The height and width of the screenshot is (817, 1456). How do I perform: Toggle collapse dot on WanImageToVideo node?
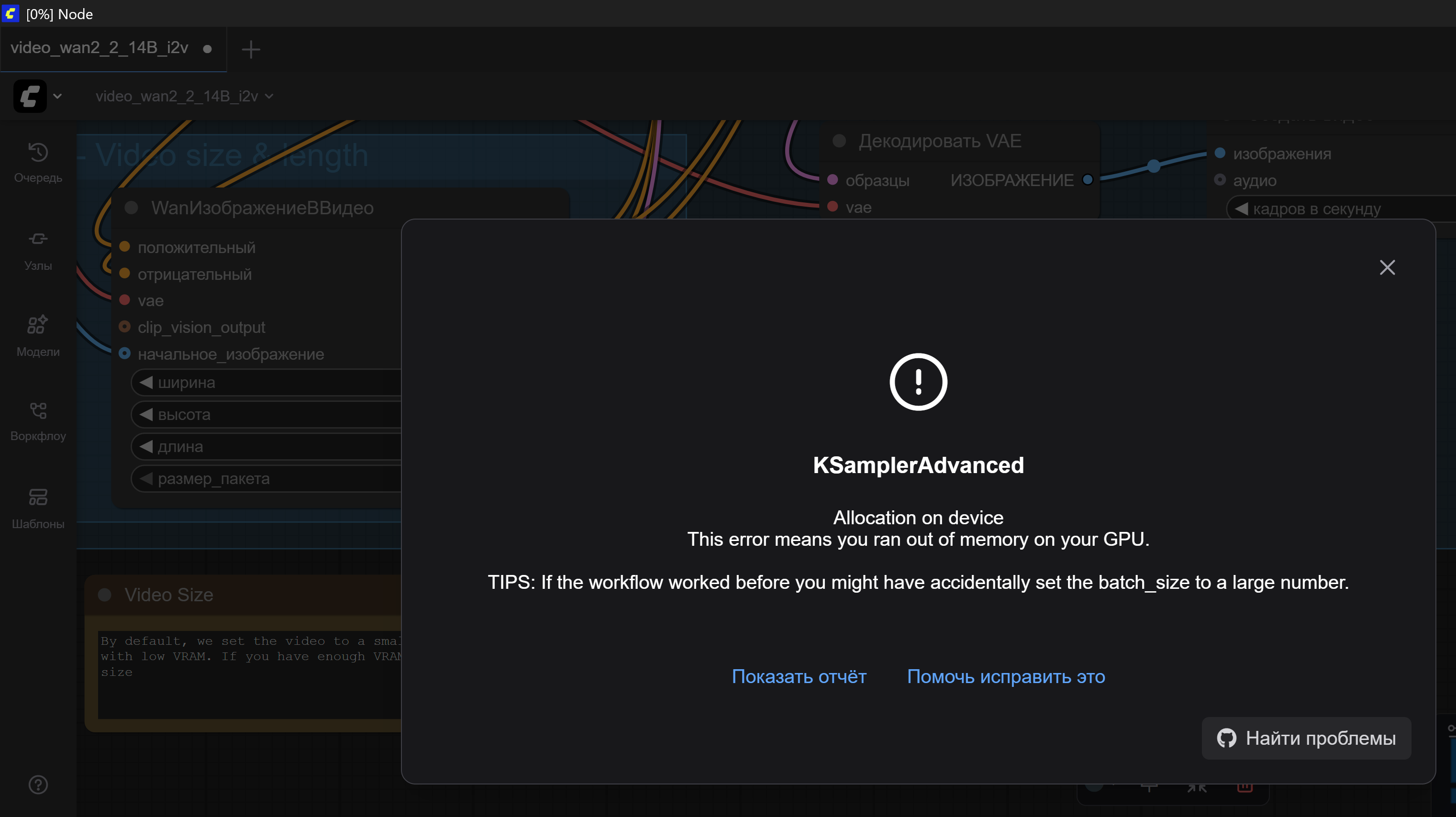pyautogui.click(x=131, y=208)
